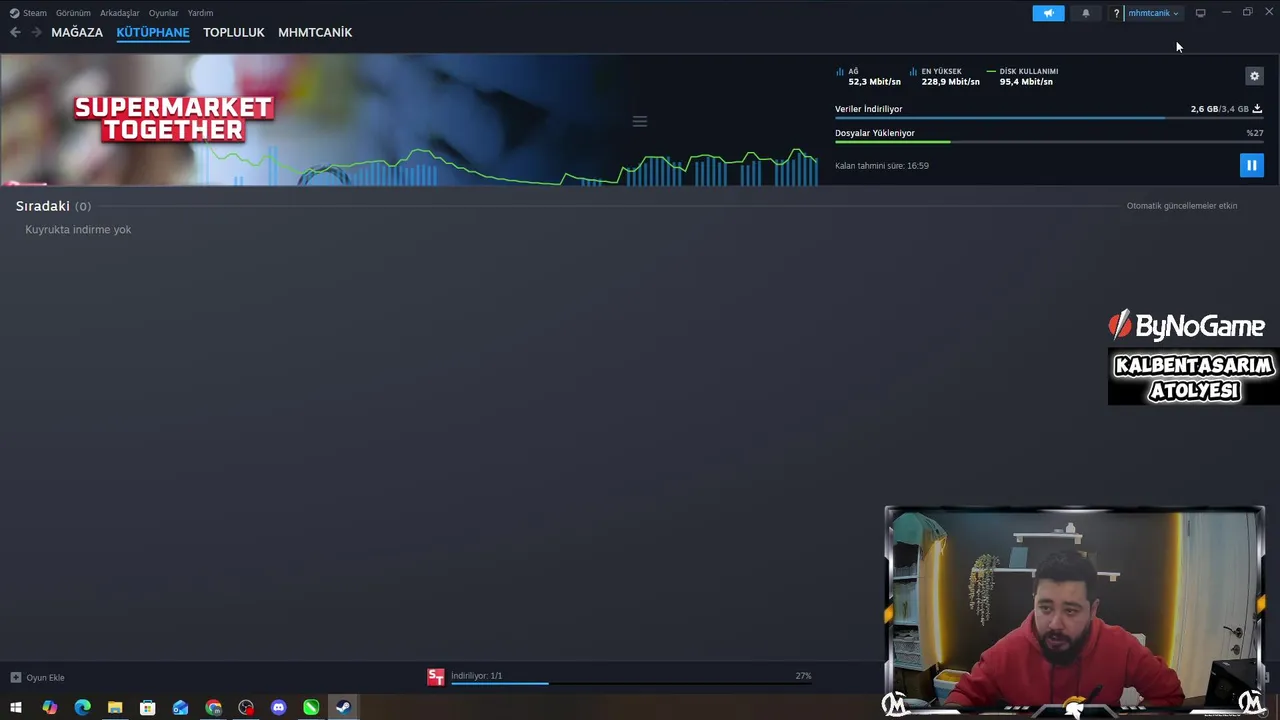Open the MHMTCANİK profile tab
Viewport: 1280px width, 720px height.
(315, 32)
